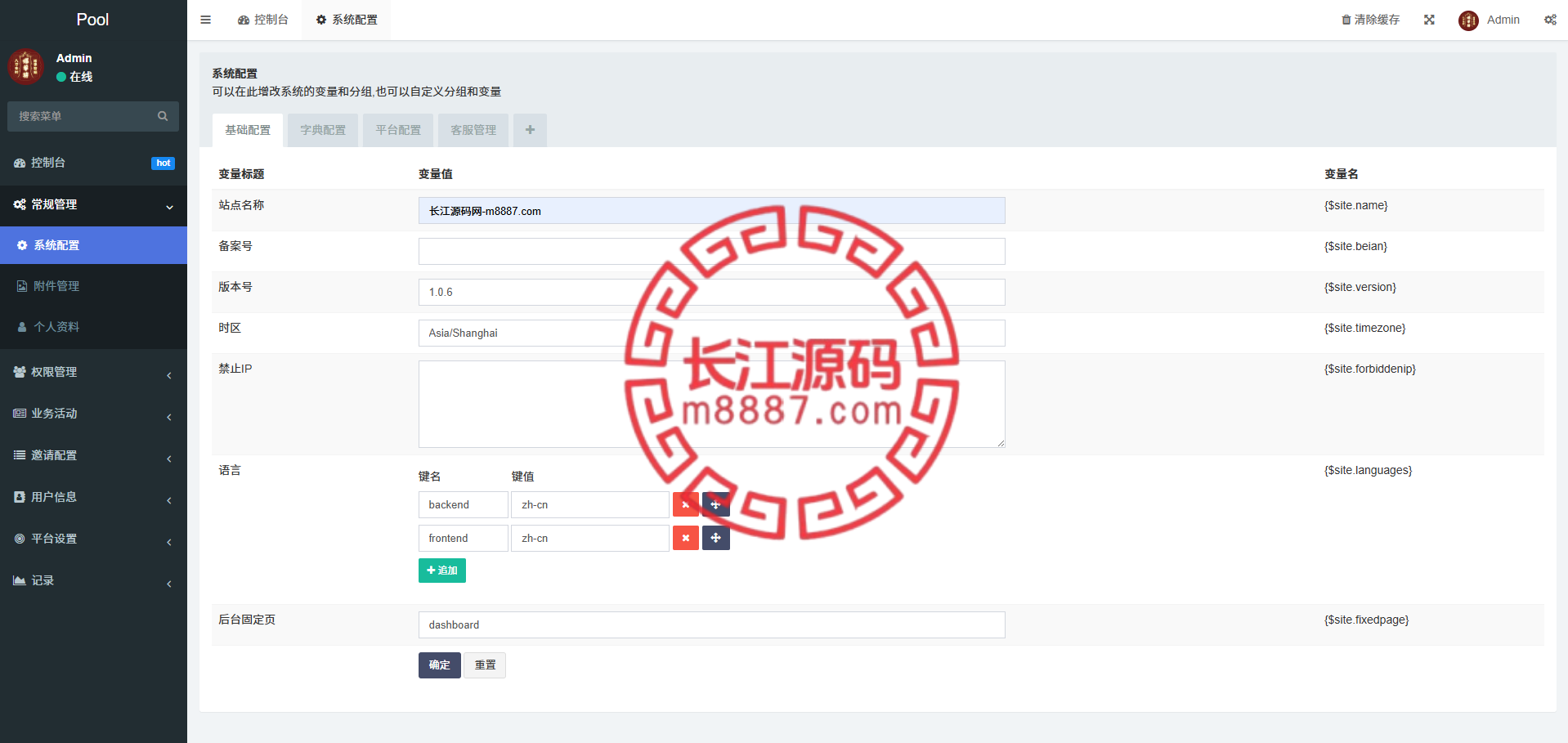The width and height of the screenshot is (1568, 743).
Task: Click the {$site.forbiddenip} variable name
Action: point(1370,369)
